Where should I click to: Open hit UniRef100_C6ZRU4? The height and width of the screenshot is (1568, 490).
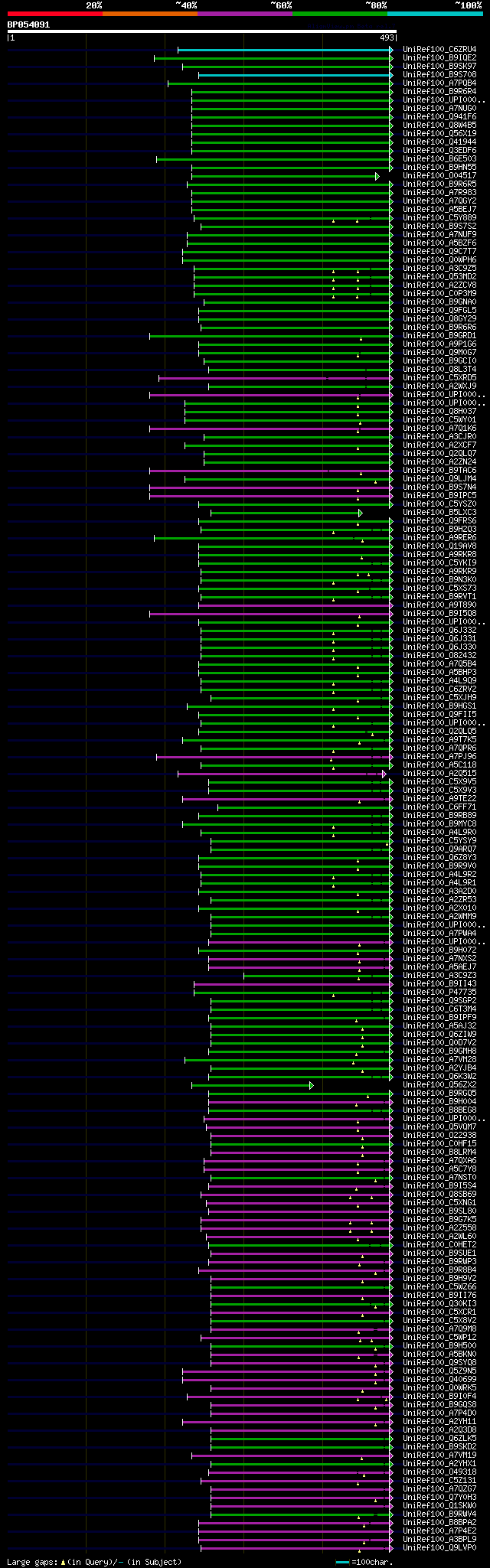pos(439,50)
